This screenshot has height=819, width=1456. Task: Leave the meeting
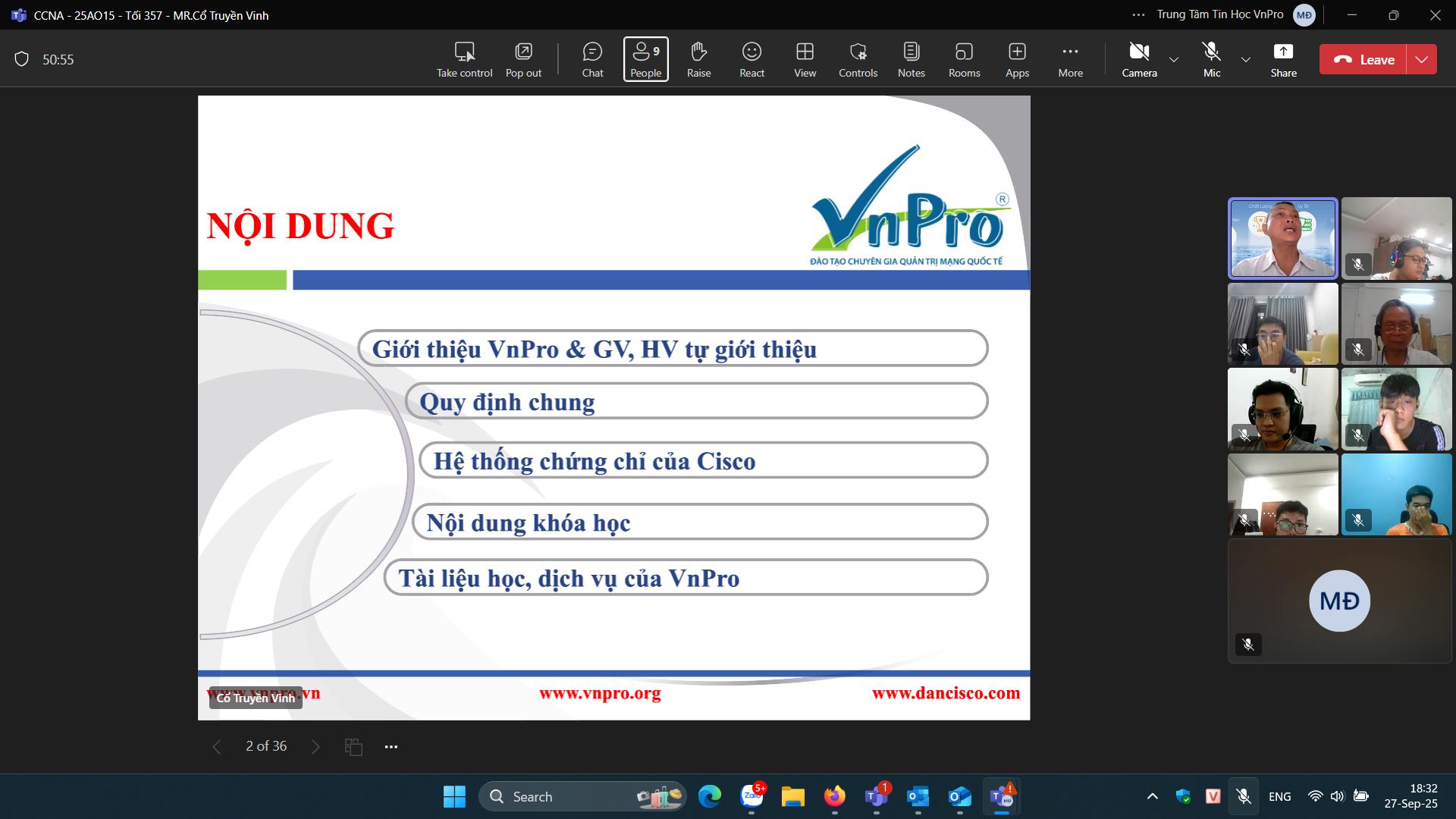pos(1363,59)
